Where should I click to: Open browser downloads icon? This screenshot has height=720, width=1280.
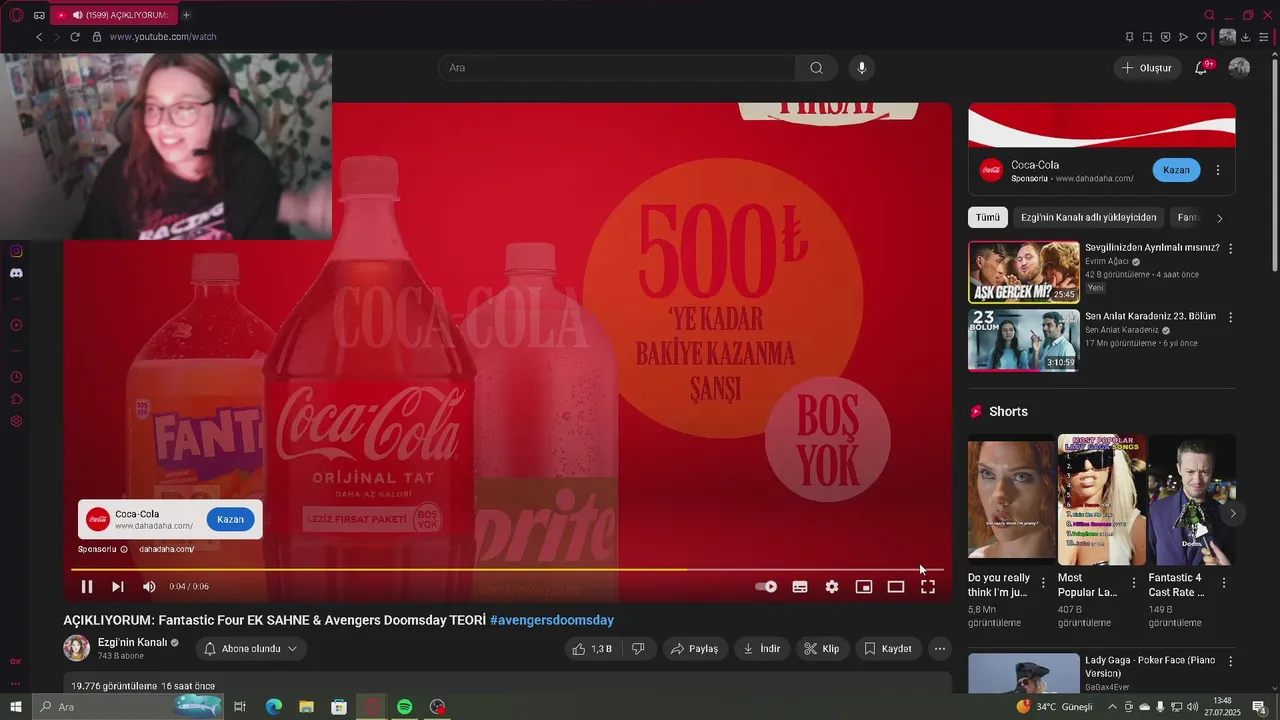tap(1246, 37)
